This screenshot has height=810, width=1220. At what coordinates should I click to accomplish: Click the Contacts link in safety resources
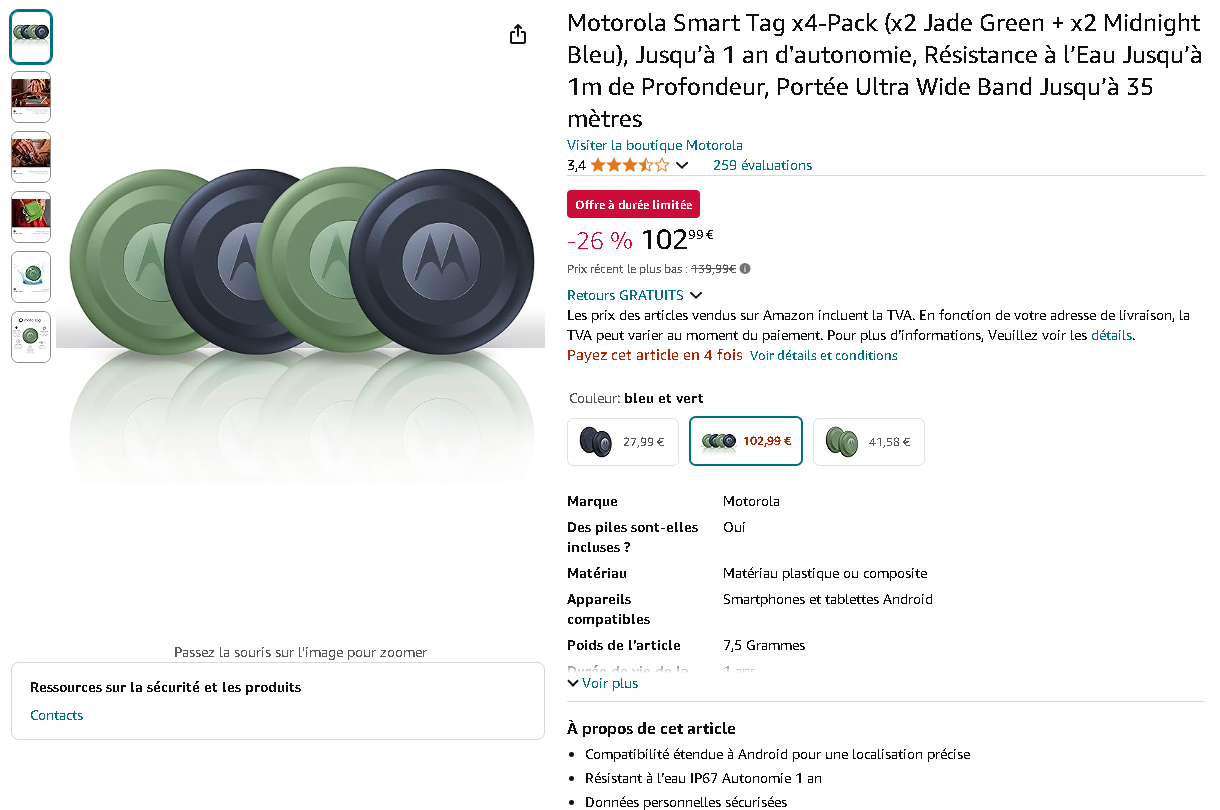tap(57, 715)
